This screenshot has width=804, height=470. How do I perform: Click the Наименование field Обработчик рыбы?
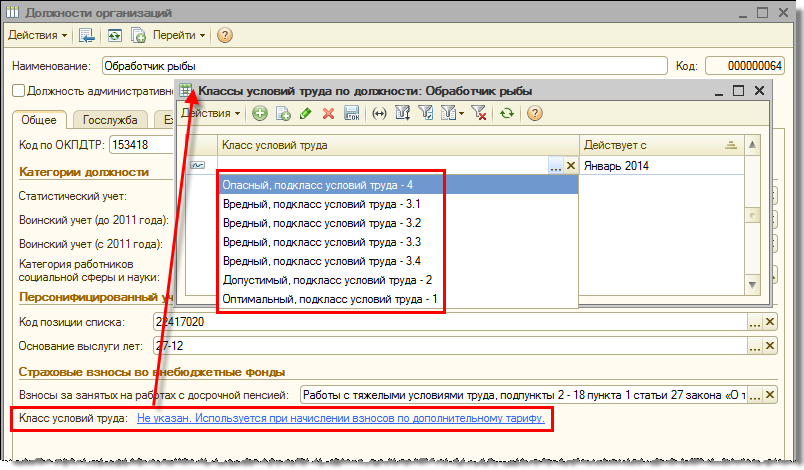point(384,66)
